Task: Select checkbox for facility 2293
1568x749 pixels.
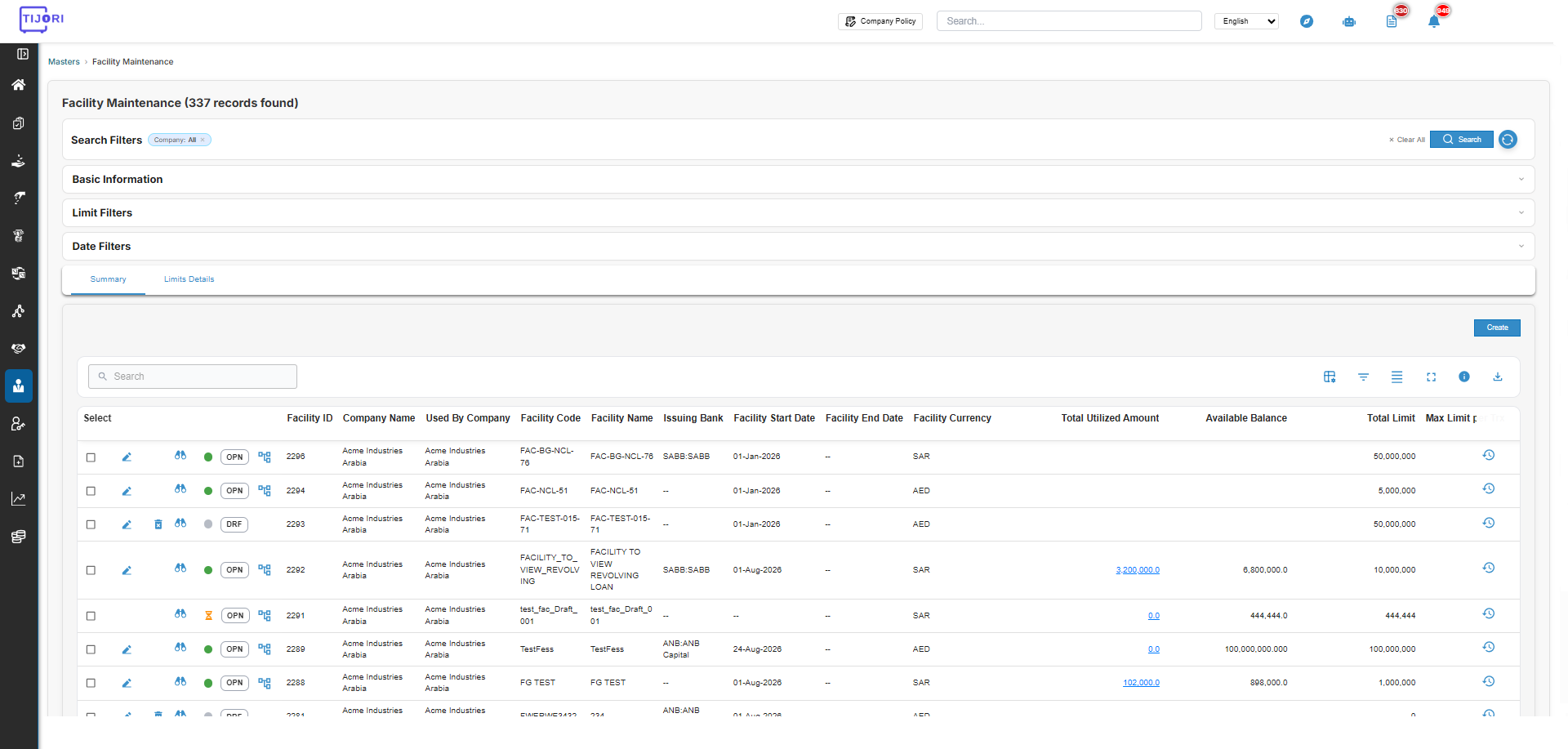Action: [91, 524]
